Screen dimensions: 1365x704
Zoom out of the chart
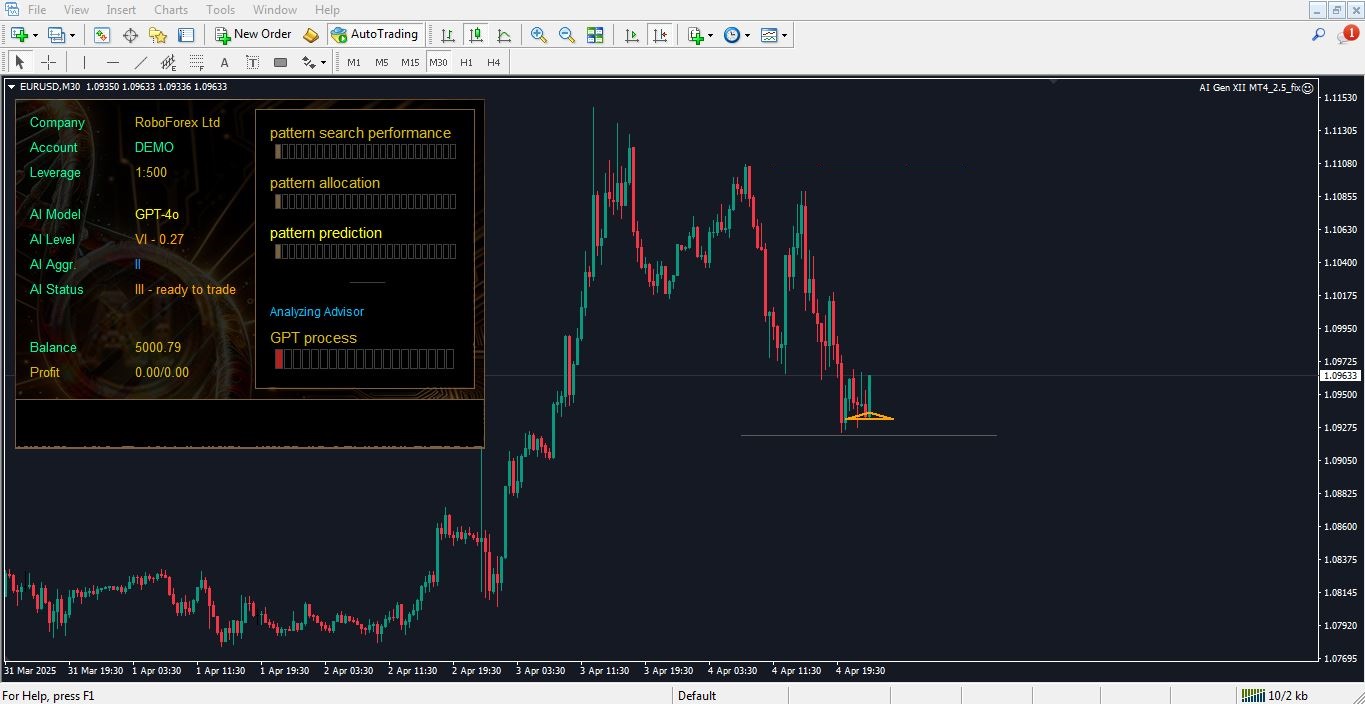(x=567, y=35)
